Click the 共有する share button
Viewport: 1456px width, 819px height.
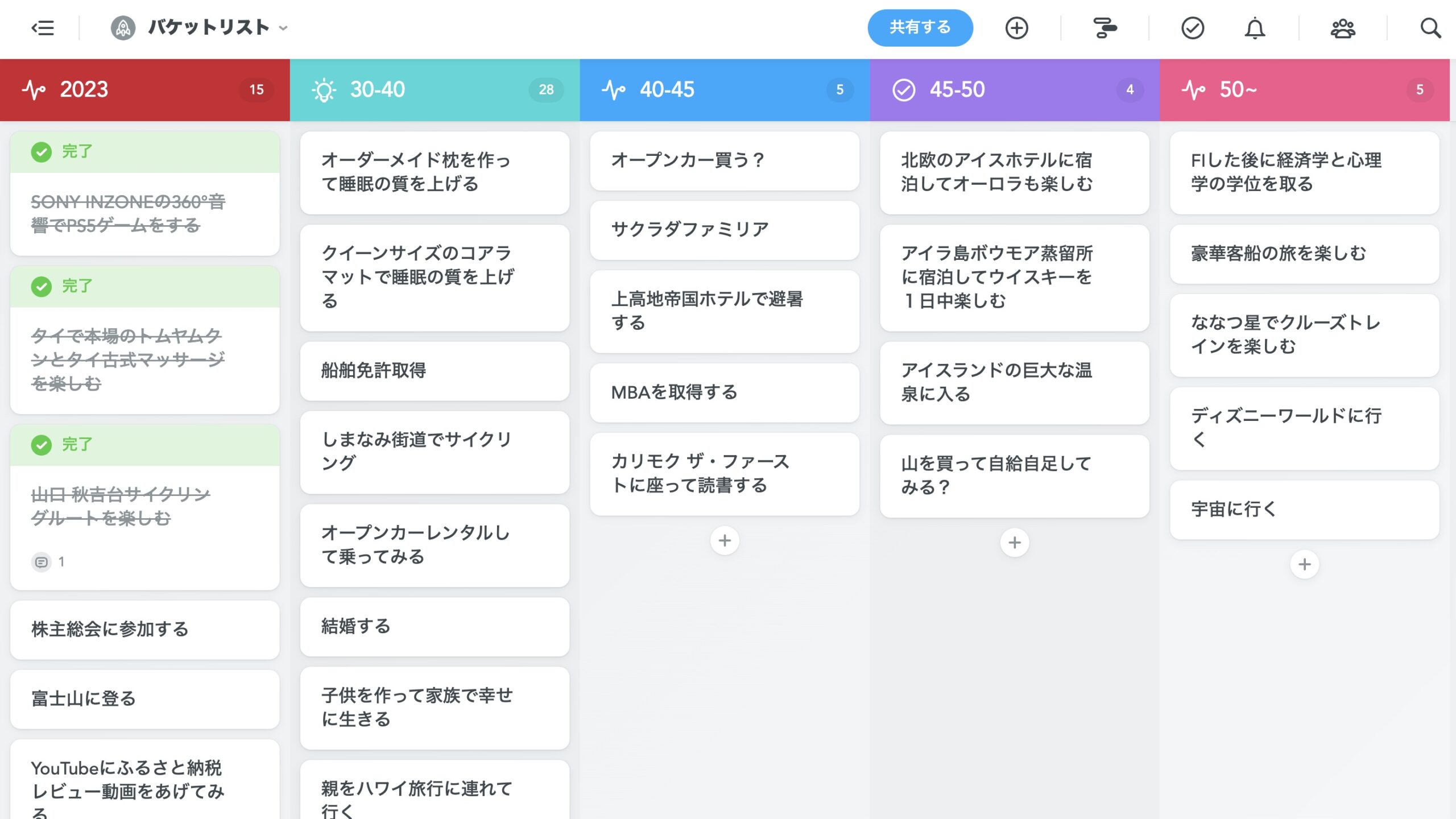coord(920,27)
